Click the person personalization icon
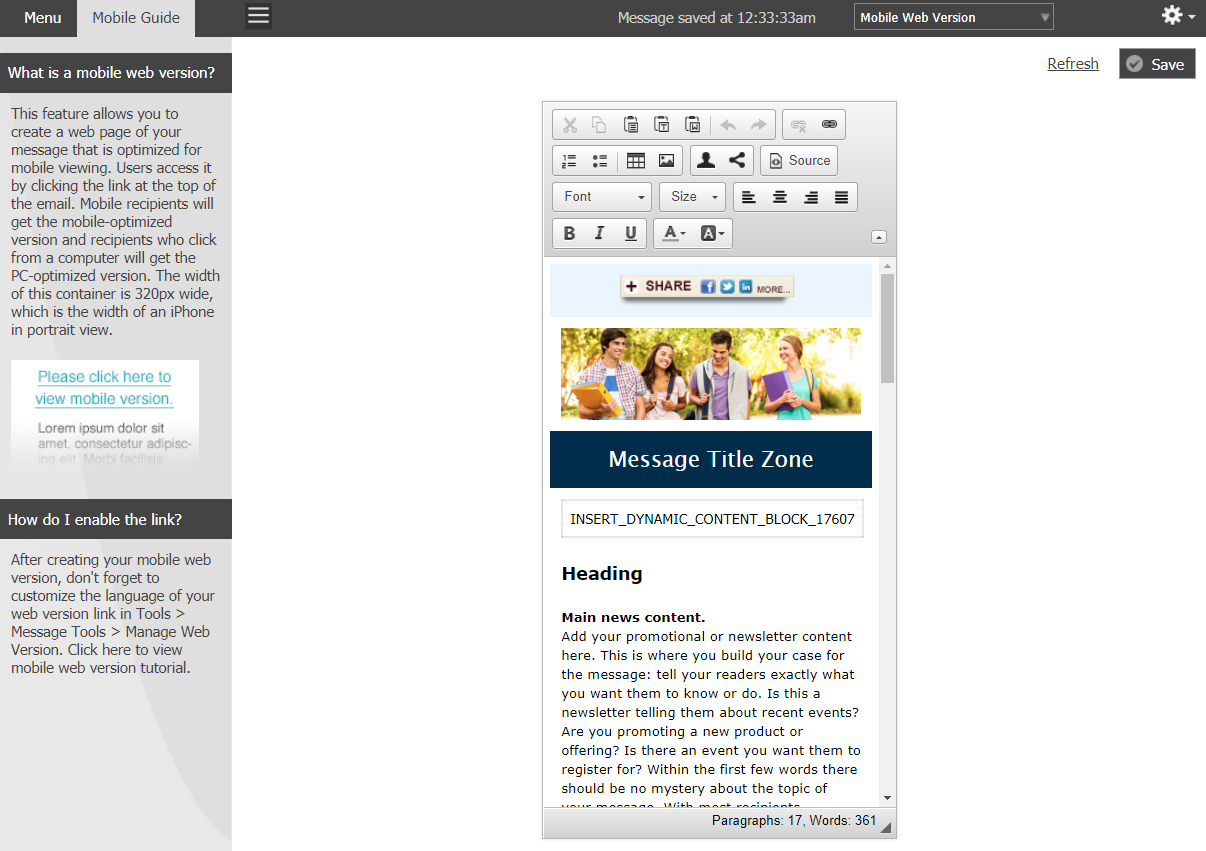Screen dimensions: 1206x851 706,160
